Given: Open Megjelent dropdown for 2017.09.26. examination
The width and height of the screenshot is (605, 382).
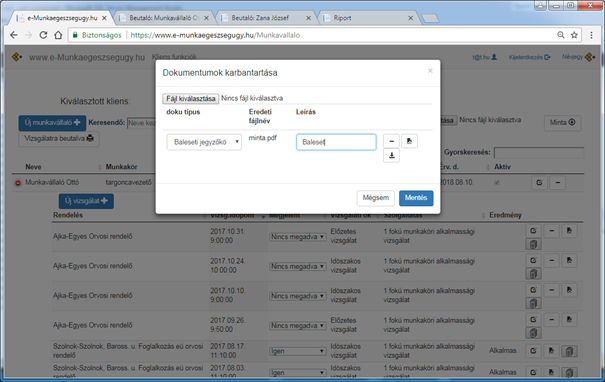Looking at the screenshot, I should (x=297, y=326).
